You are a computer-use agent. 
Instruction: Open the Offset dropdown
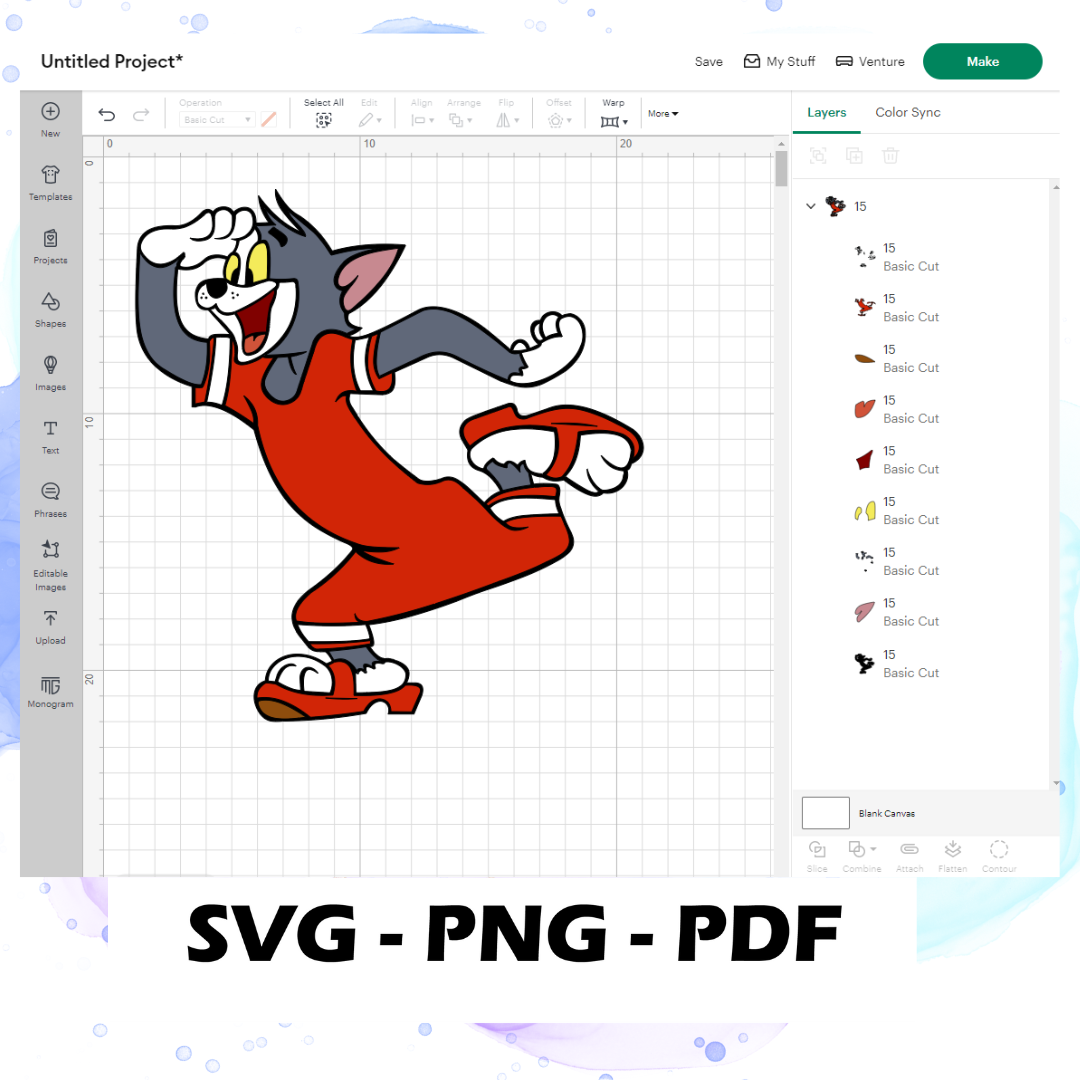(x=559, y=121)
